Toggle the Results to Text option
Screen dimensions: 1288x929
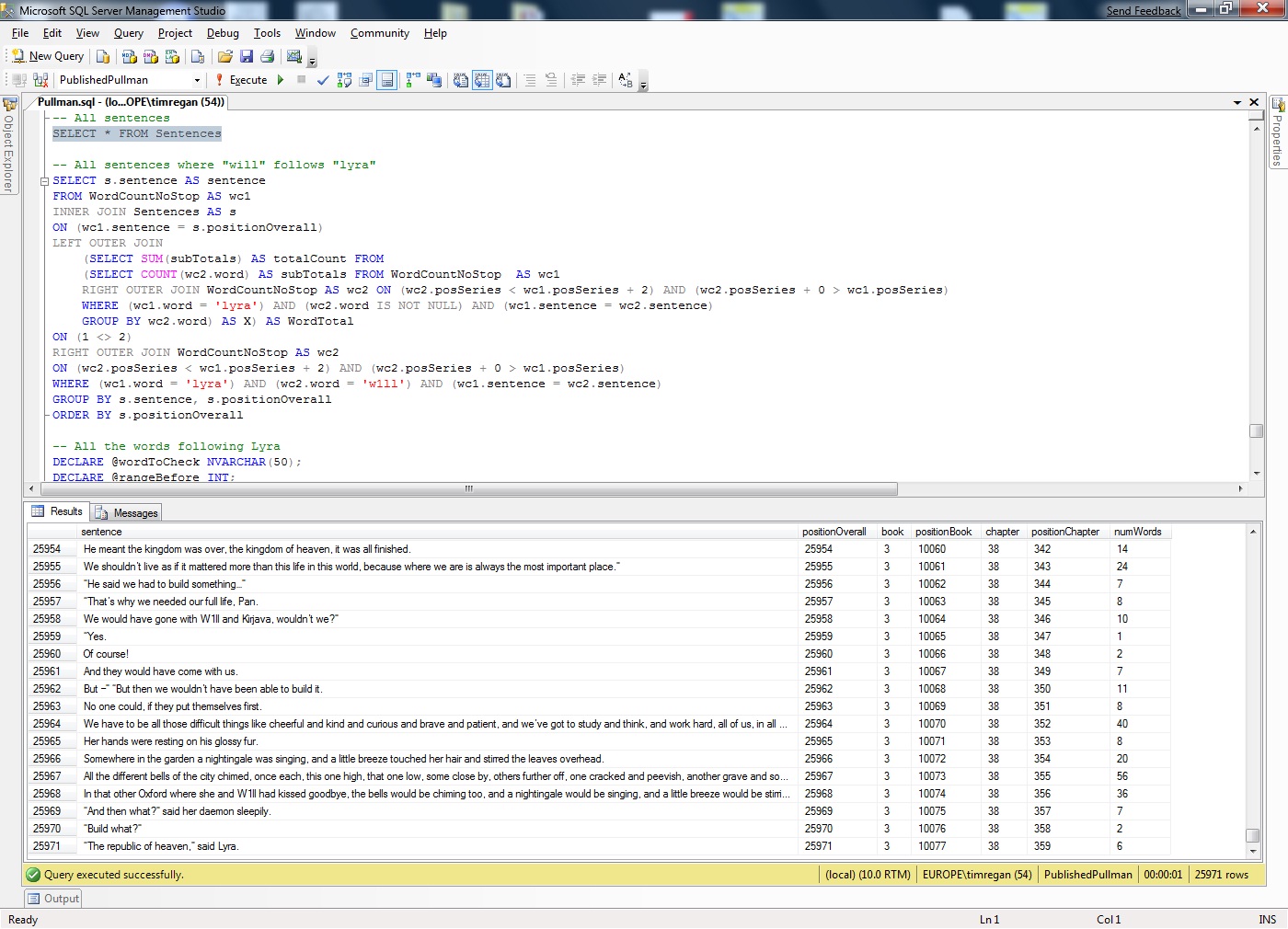pos(461,80)
